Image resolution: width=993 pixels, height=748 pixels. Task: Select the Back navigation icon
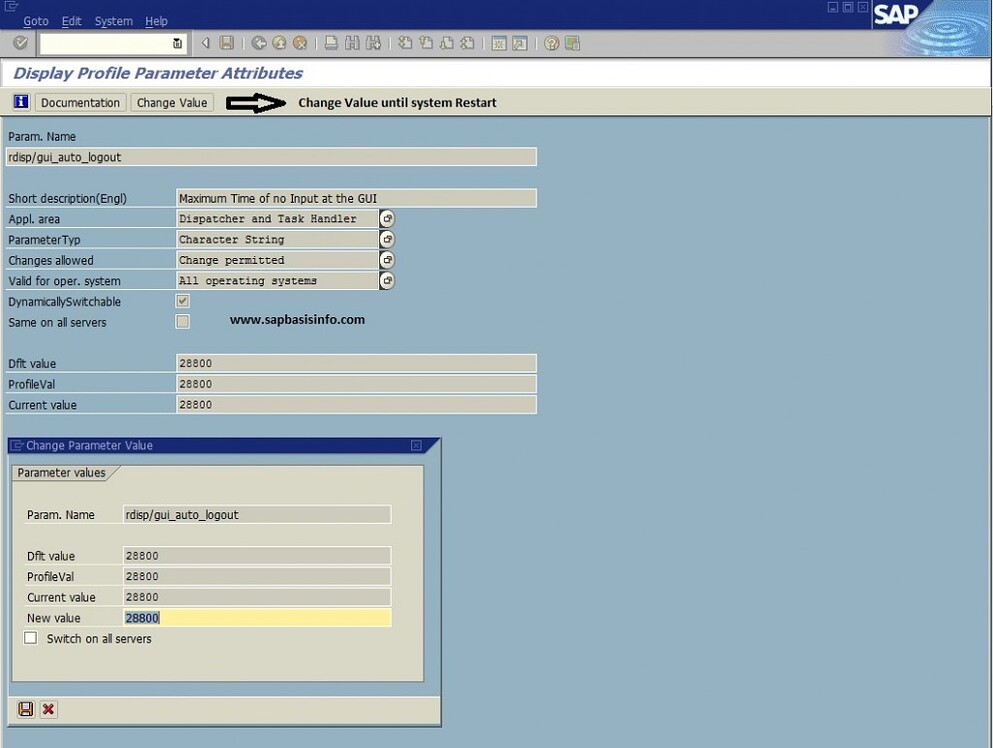260,43
